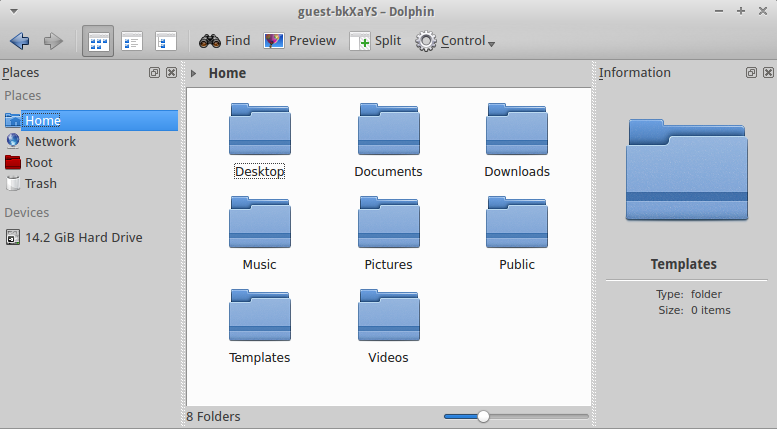The width and height of the screenshot is (777, 429).
Task: Click the Pictures folder label
Action: (x=388, y=265)
